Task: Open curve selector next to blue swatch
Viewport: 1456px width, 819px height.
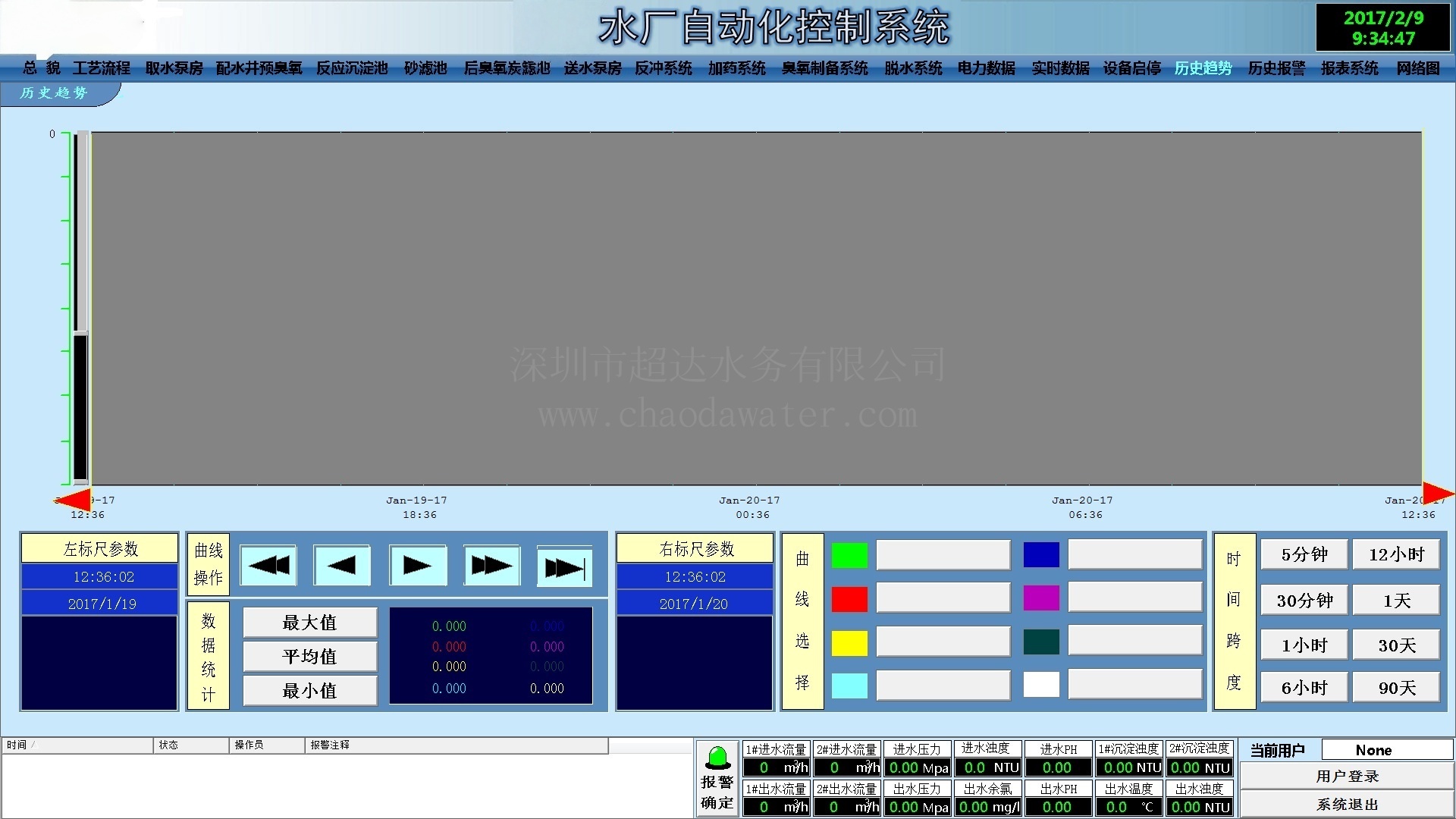Action: coord(1135,554)
